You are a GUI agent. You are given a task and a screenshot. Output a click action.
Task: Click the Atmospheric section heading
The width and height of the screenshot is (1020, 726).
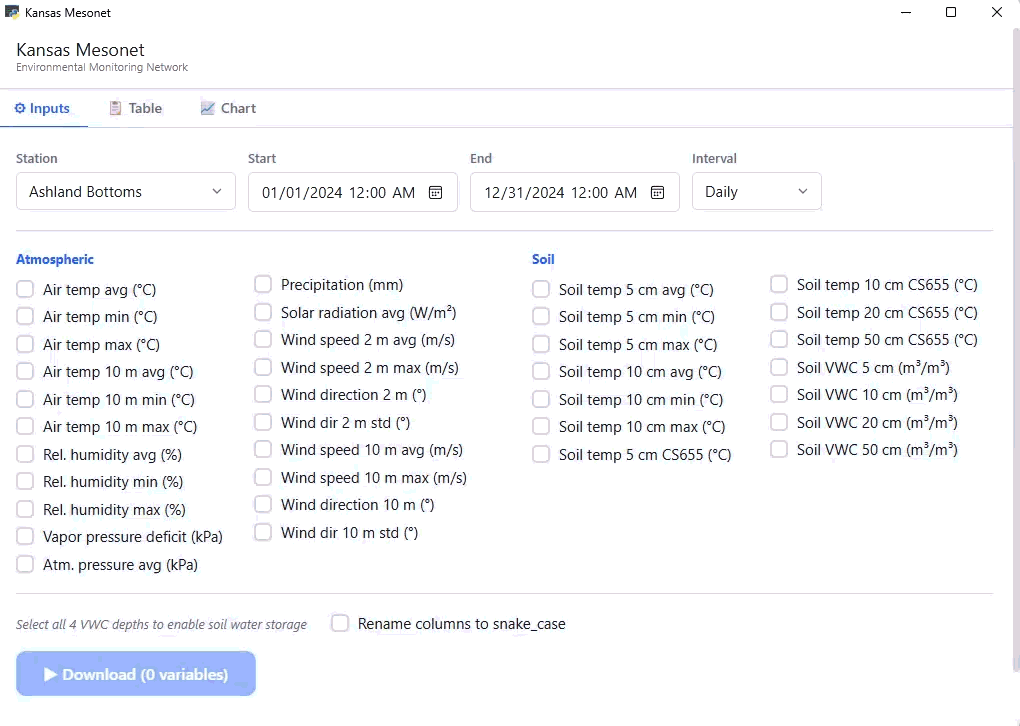[x=55, y=259]
